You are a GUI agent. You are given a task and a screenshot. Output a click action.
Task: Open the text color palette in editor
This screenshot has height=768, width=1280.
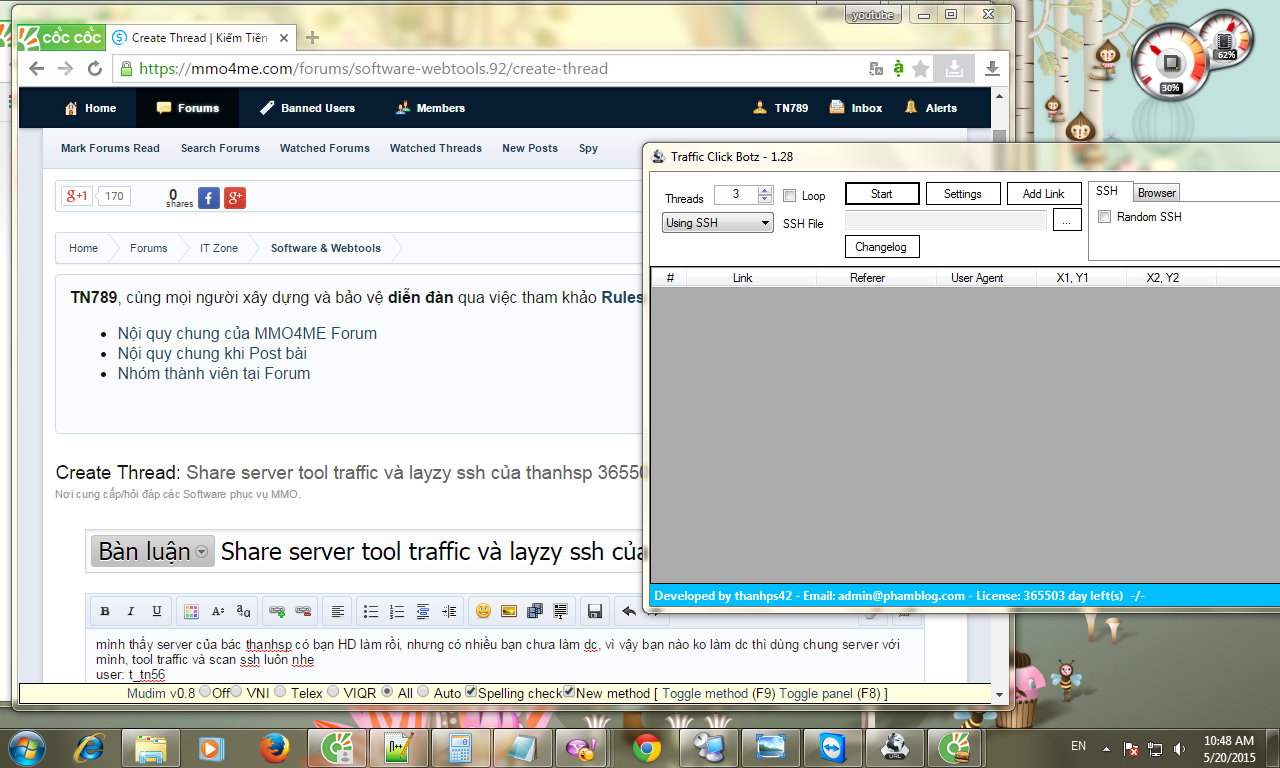(x=191, y=611)
